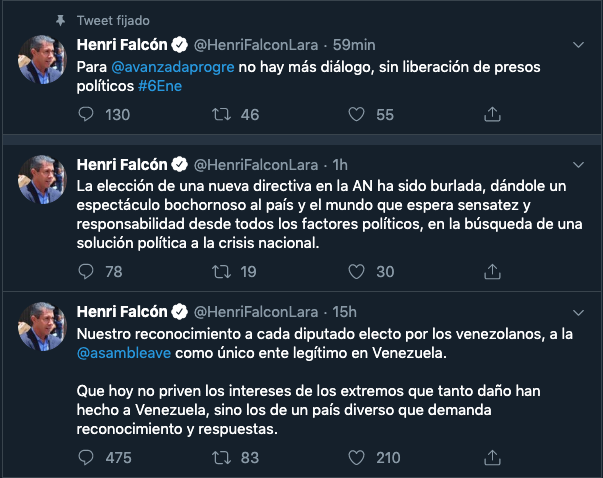Open the 59min timestamp of pinned tweet
The image size is (603, 478).
(353, 45)
